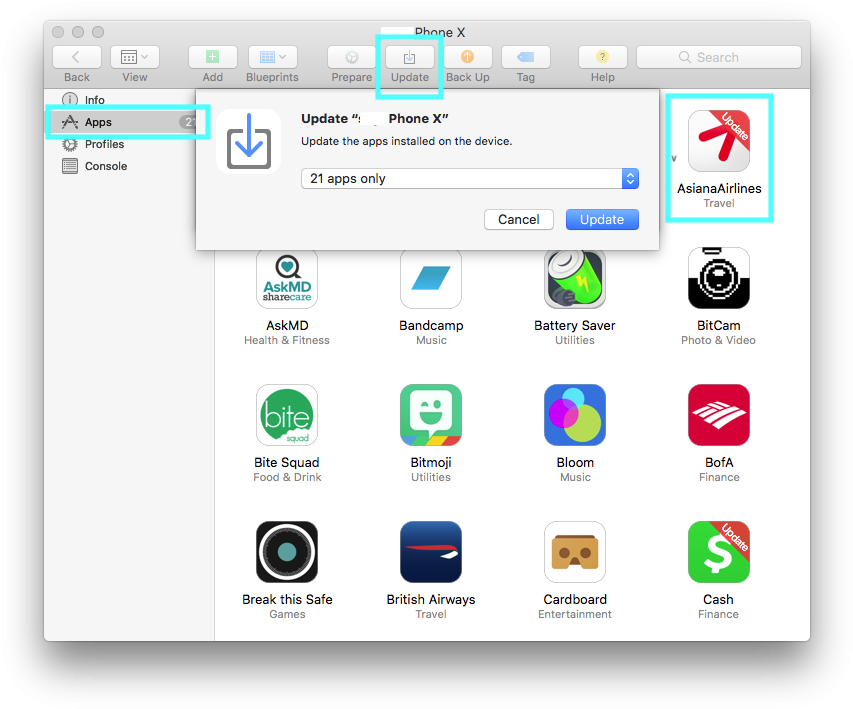Click the 'AskMD' app name label
The image size is (853, 709).
point(287,325)
